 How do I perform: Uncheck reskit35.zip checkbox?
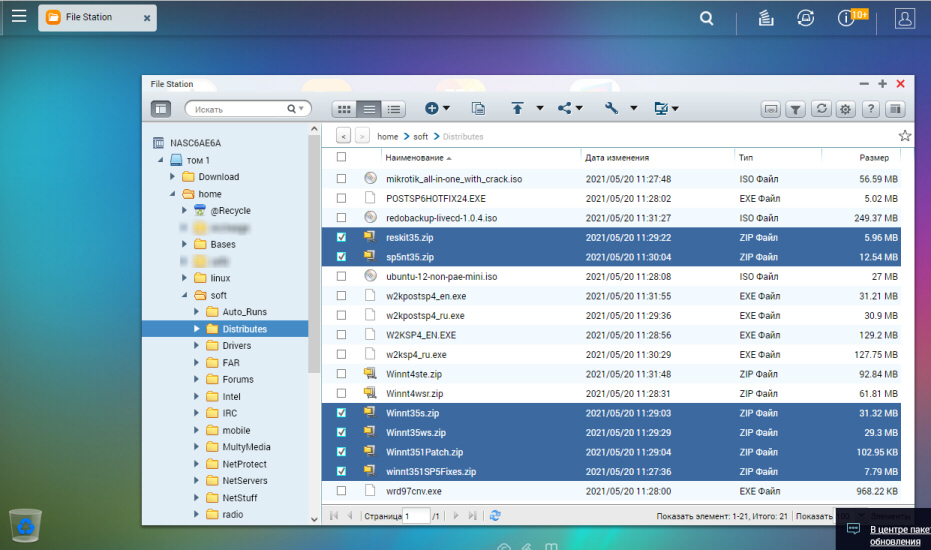(341, 237)
